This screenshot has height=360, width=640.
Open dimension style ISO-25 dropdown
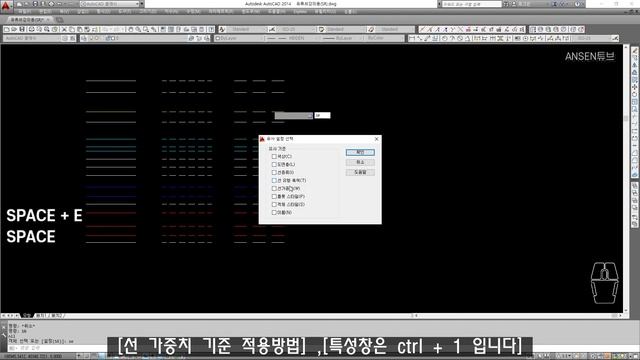pyautogui.click(x=297, y=29)
